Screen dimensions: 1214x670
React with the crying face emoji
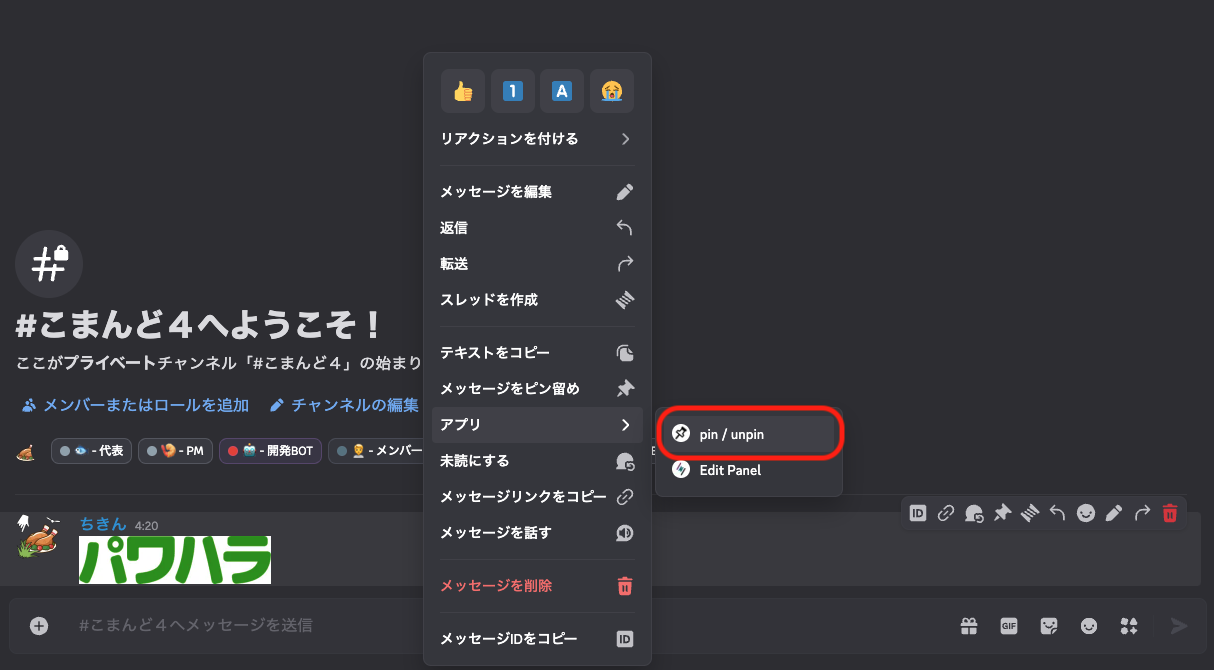[x=611, y=91]
